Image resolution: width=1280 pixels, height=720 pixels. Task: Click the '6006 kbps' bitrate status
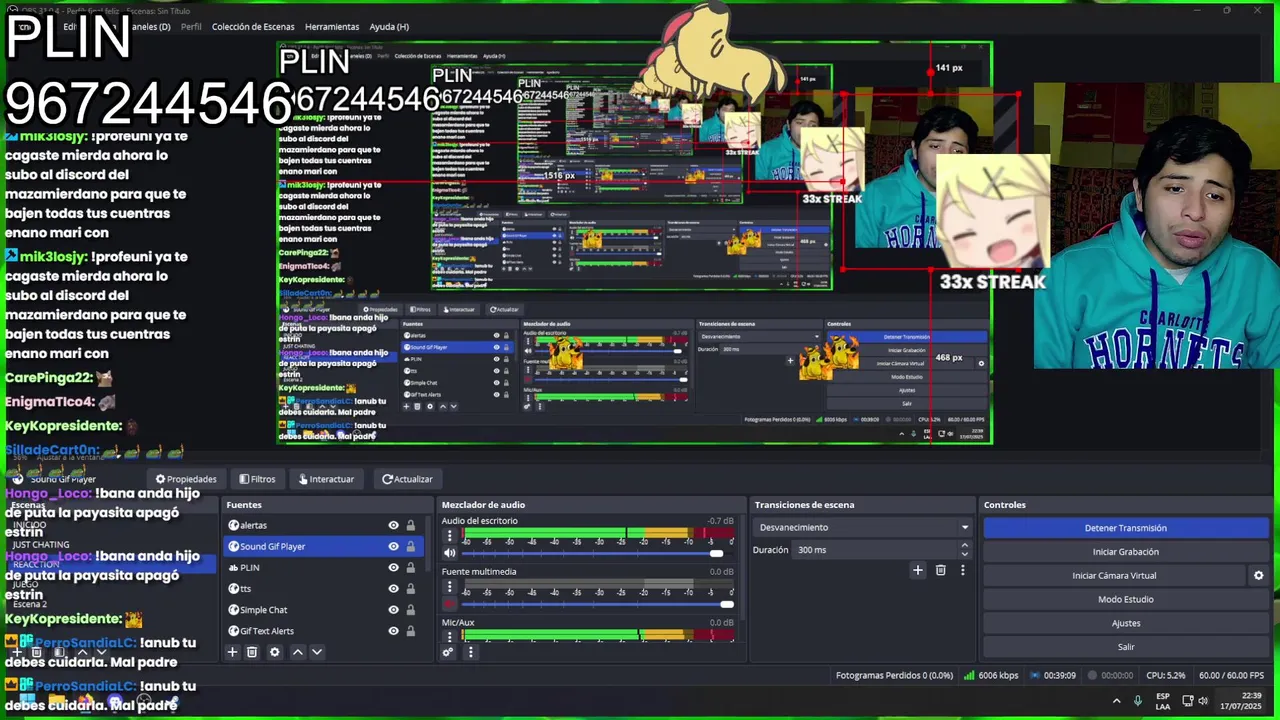pyautogui.click(x=998, y=676)
